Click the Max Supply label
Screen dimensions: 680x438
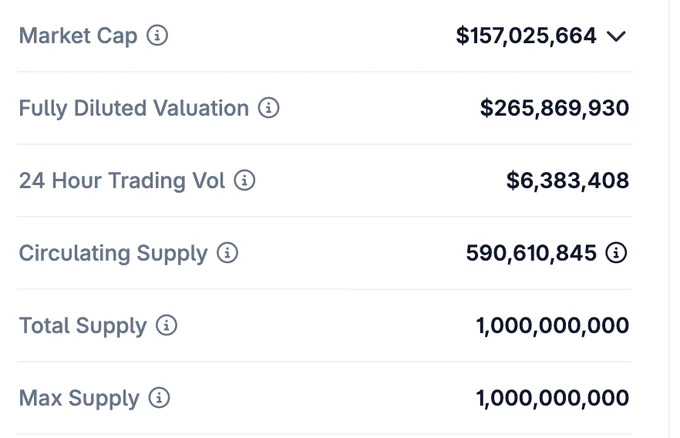tap(79, 398)
